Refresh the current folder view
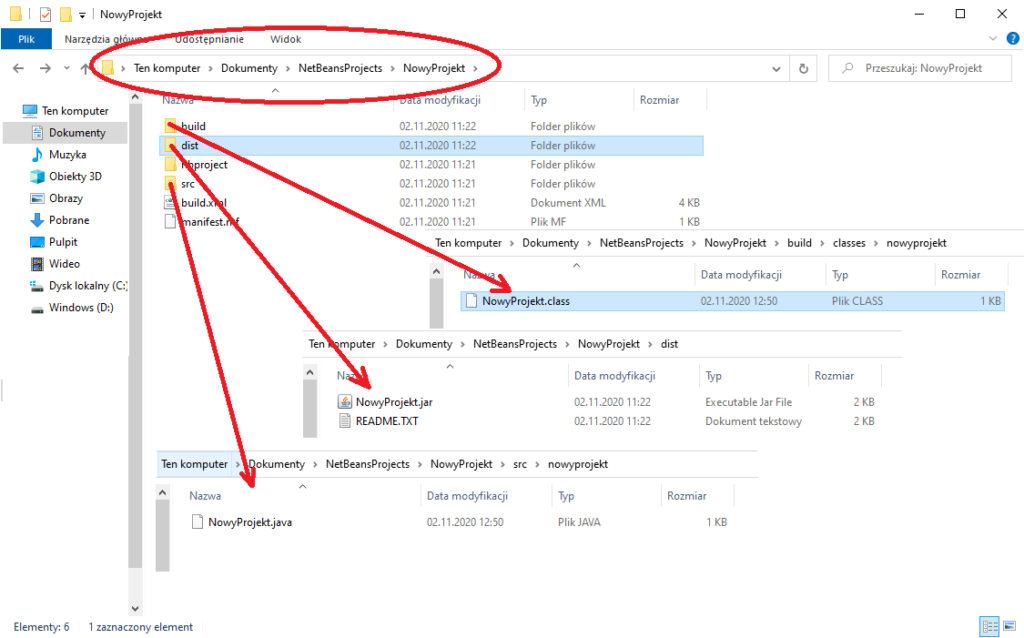 pos(803,68)
